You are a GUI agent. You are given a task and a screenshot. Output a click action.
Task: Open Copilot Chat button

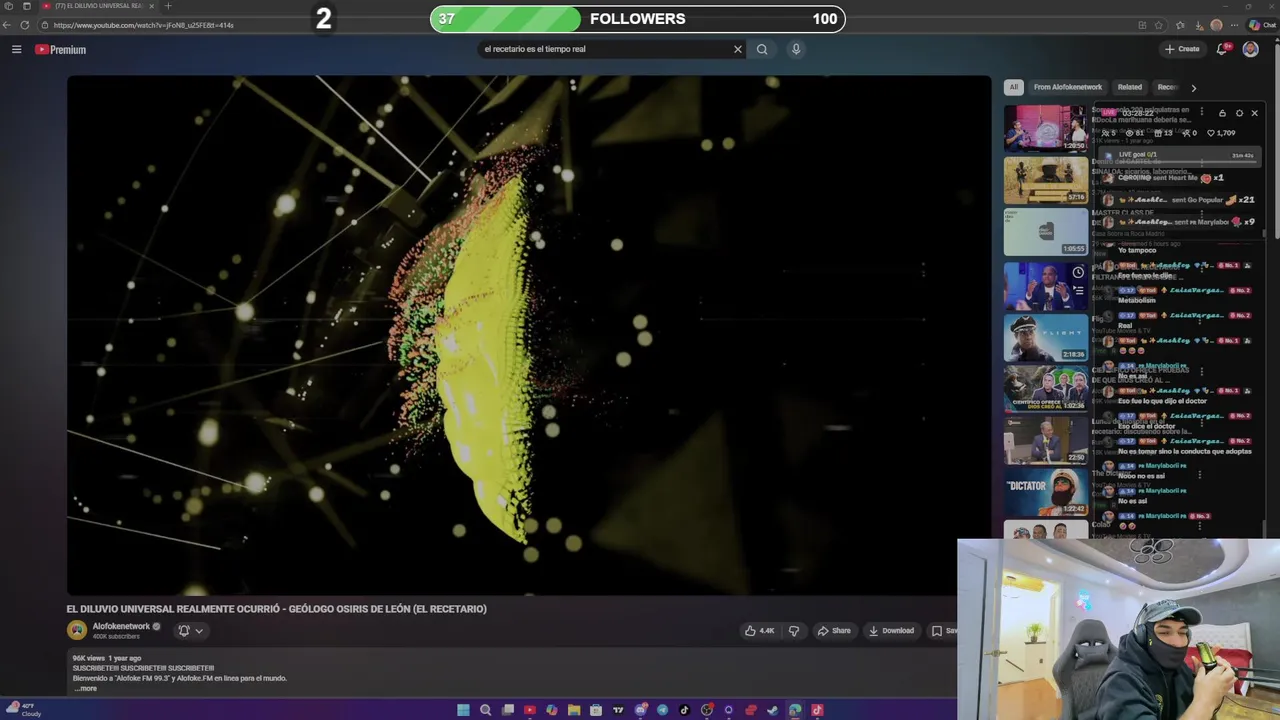1261,25
